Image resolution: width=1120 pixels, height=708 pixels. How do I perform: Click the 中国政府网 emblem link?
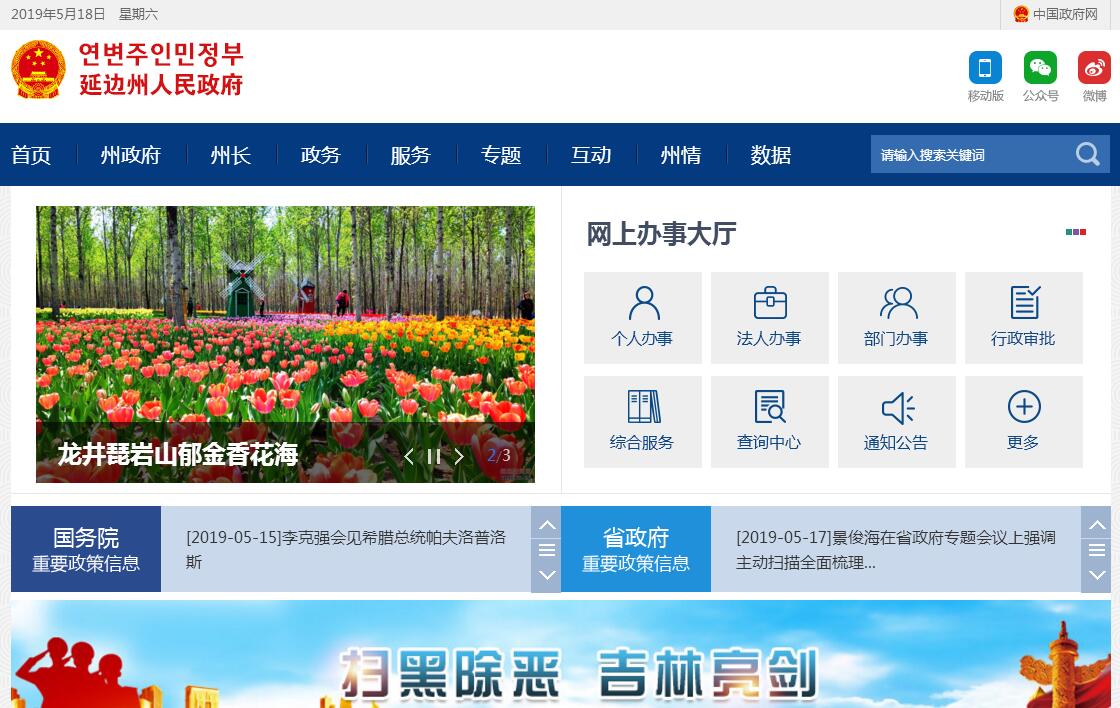point(1056,14)
